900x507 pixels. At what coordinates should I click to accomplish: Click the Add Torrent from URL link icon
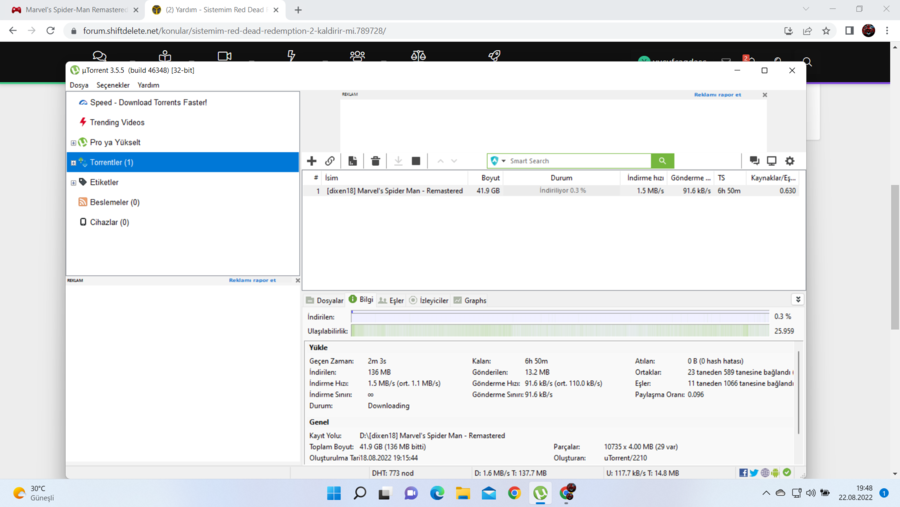(330, 161)
